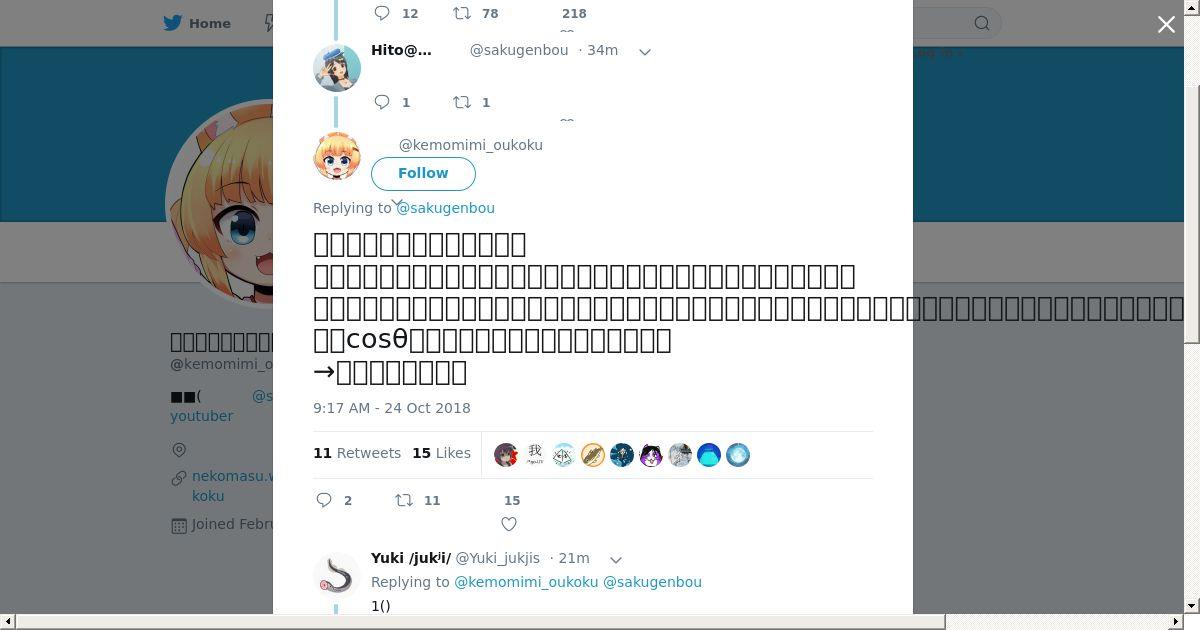This screenshot has height=630, width=1200.
Task: View the 15 Likes list
Action: coord(441,453)
